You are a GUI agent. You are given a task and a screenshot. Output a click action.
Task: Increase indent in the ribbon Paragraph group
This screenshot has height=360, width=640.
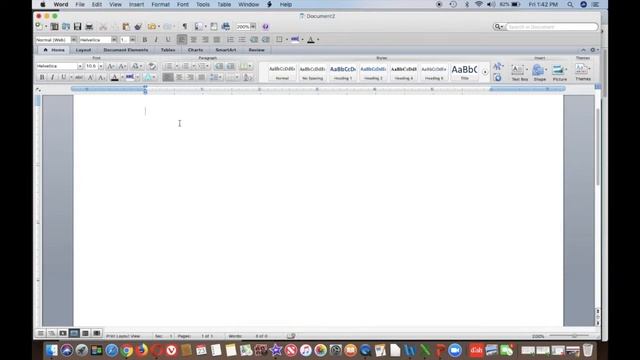[231, 66]
